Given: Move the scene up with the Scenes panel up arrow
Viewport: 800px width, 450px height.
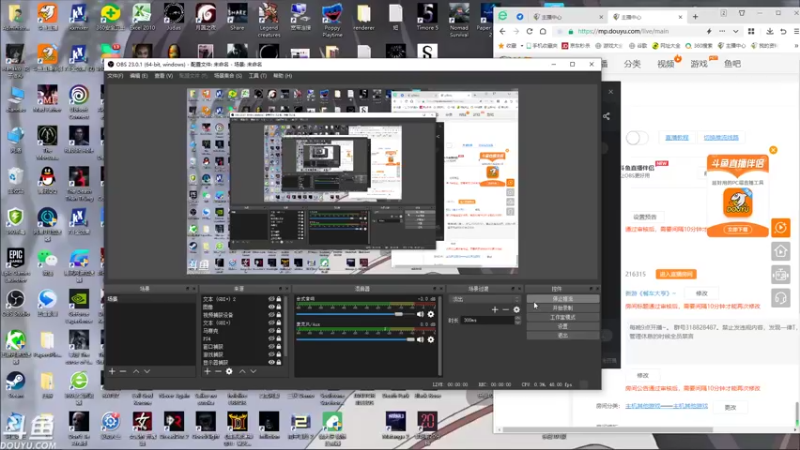Looking at the screenshot, I should click(x=136, y=371).
